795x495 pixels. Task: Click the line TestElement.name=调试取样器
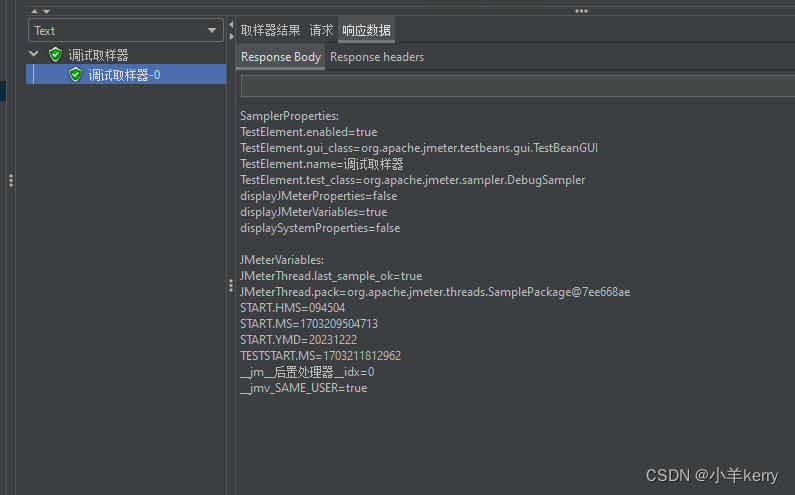(321, 164)
